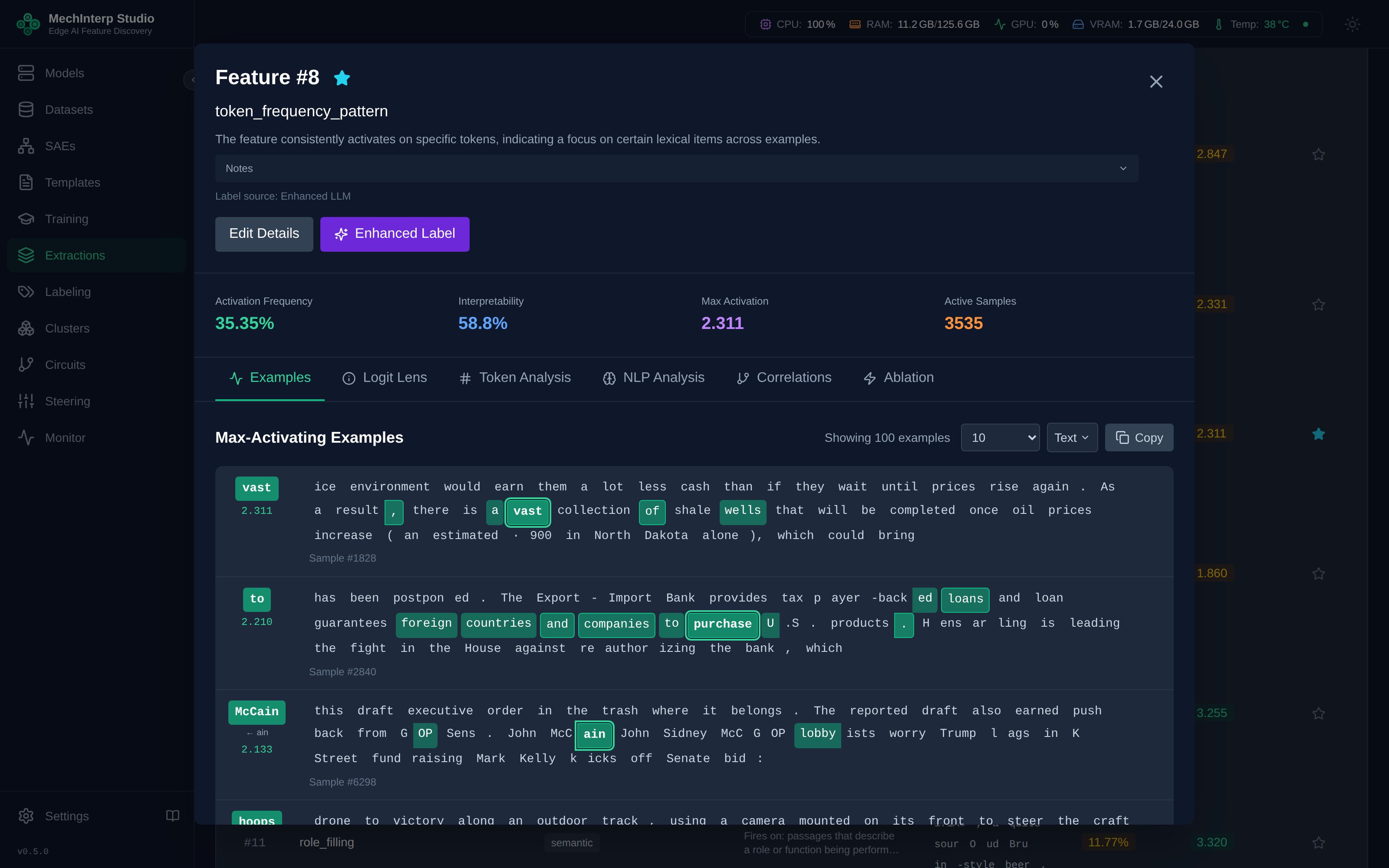Open the Steering page
1389x868 pixels.
[x=96, y=401]
